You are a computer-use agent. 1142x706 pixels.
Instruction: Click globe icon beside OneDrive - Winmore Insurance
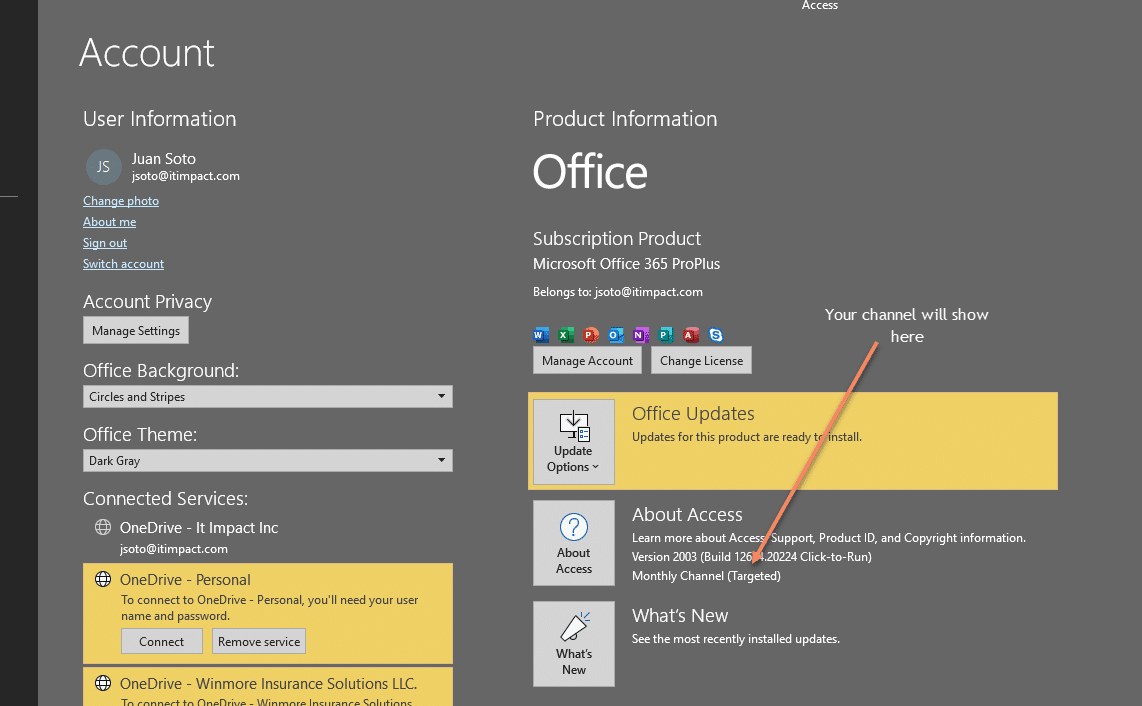click(x=103, y=683)
